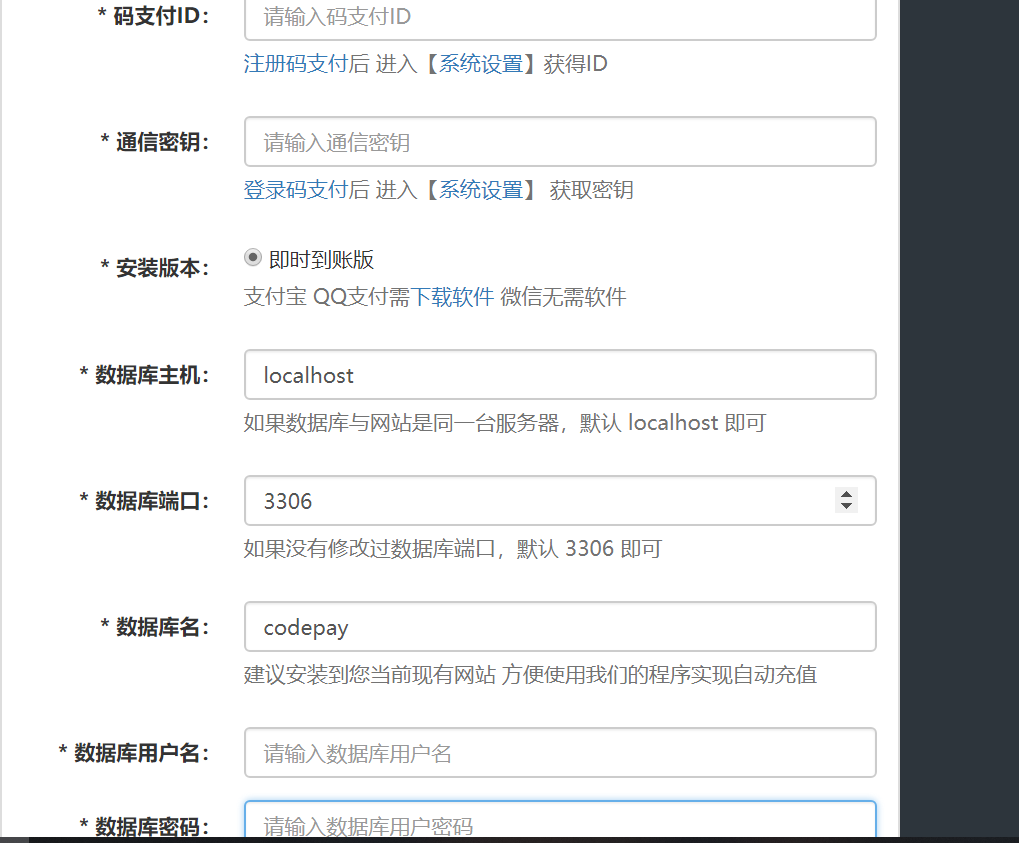This screenshot has height=843, width=1019.
Task: Click the 数据库用户名 input field
Action: (x=560, y=752)
